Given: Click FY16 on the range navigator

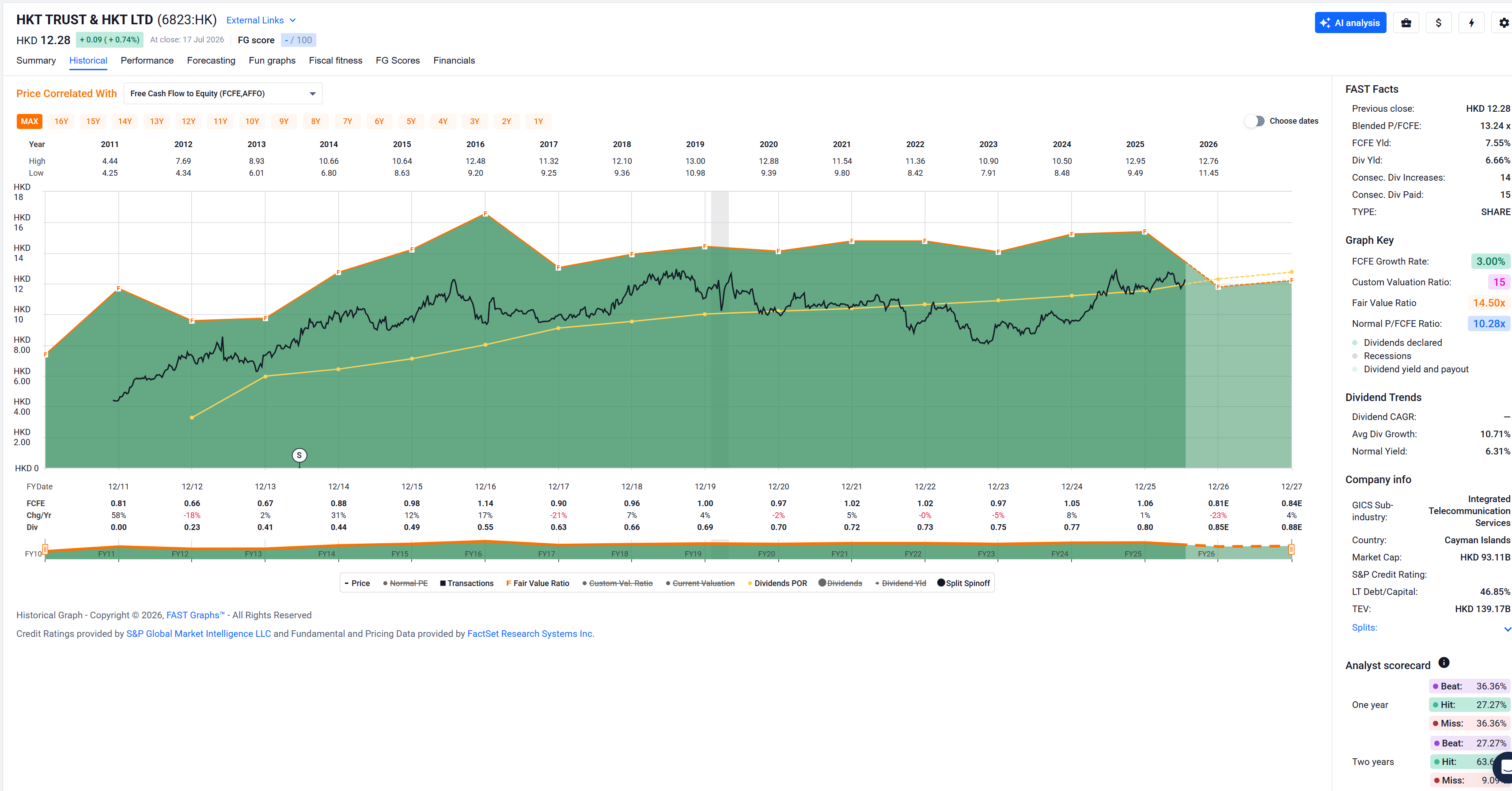Looking at the screenshot, I should pos(473,554).
